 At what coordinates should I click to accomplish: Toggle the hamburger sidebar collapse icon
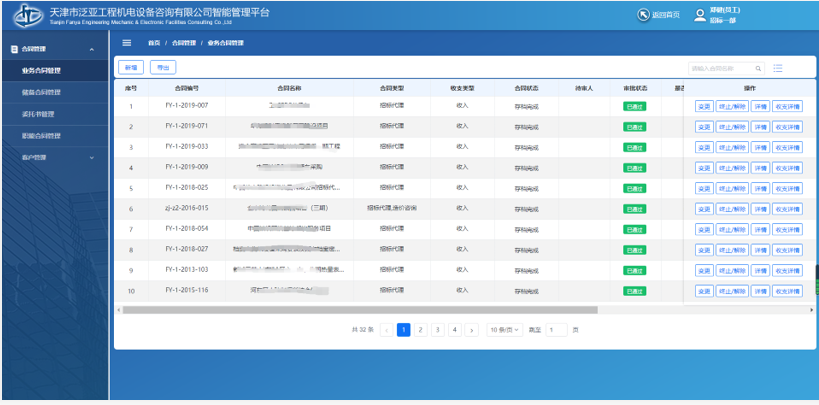[x=127, y=43]
